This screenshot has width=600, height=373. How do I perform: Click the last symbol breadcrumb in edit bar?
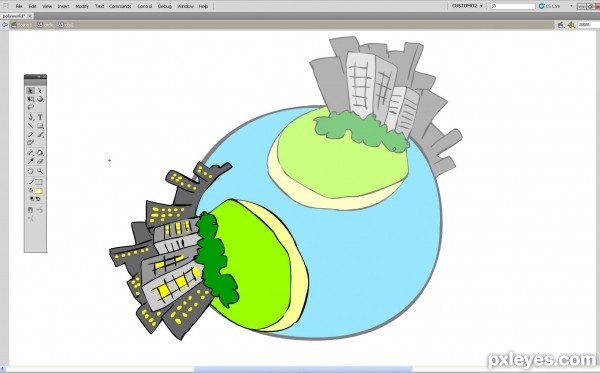click(x=66, y=25)
